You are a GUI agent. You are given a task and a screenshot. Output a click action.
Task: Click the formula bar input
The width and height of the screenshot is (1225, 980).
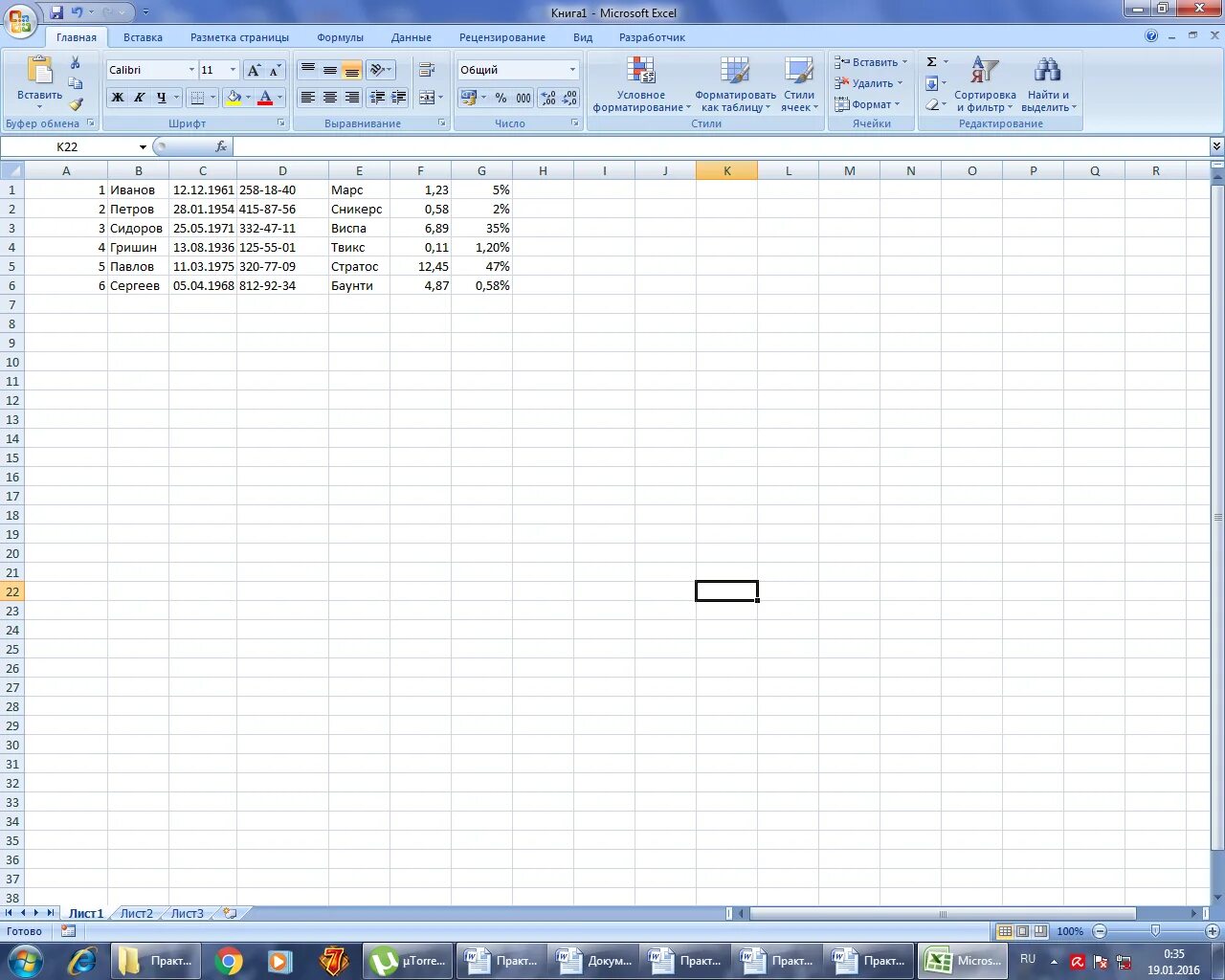tap(721, 146)
